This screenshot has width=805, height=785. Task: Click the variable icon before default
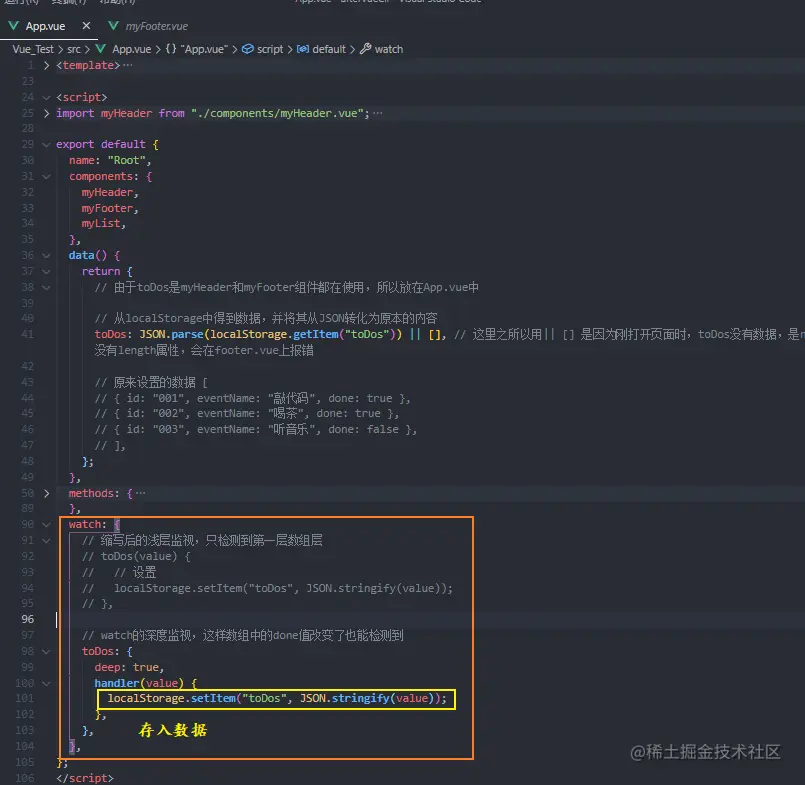(x=303, y=49)
